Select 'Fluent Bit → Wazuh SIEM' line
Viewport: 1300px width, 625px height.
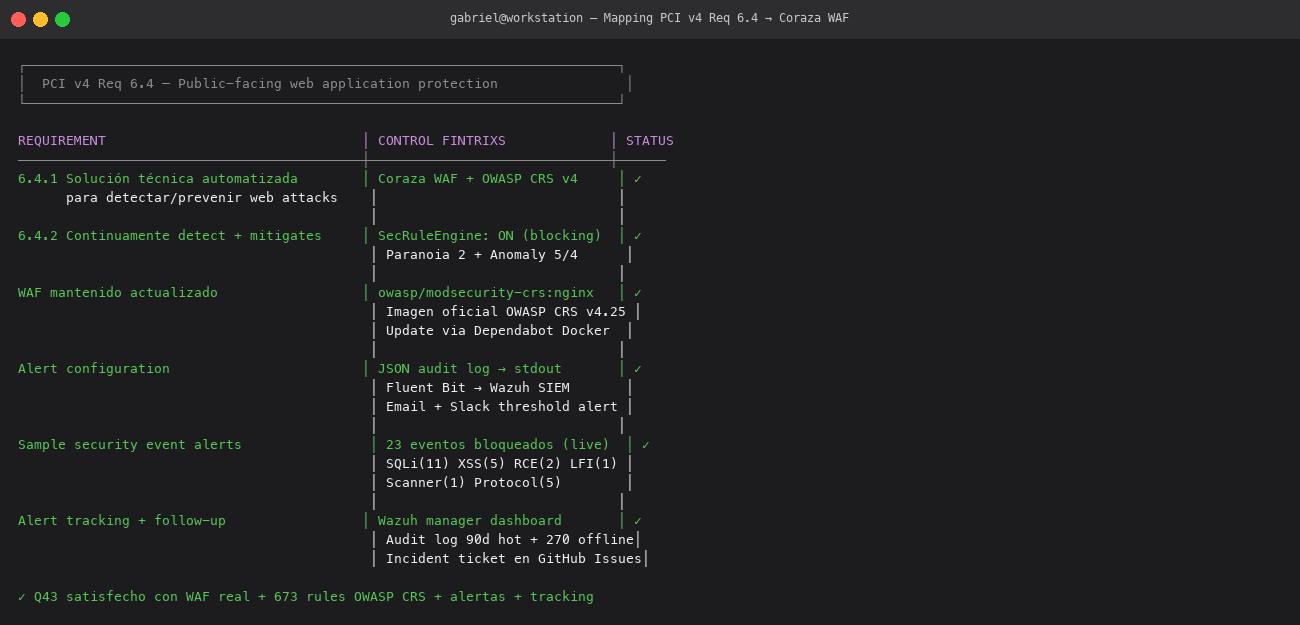[478, 388]
